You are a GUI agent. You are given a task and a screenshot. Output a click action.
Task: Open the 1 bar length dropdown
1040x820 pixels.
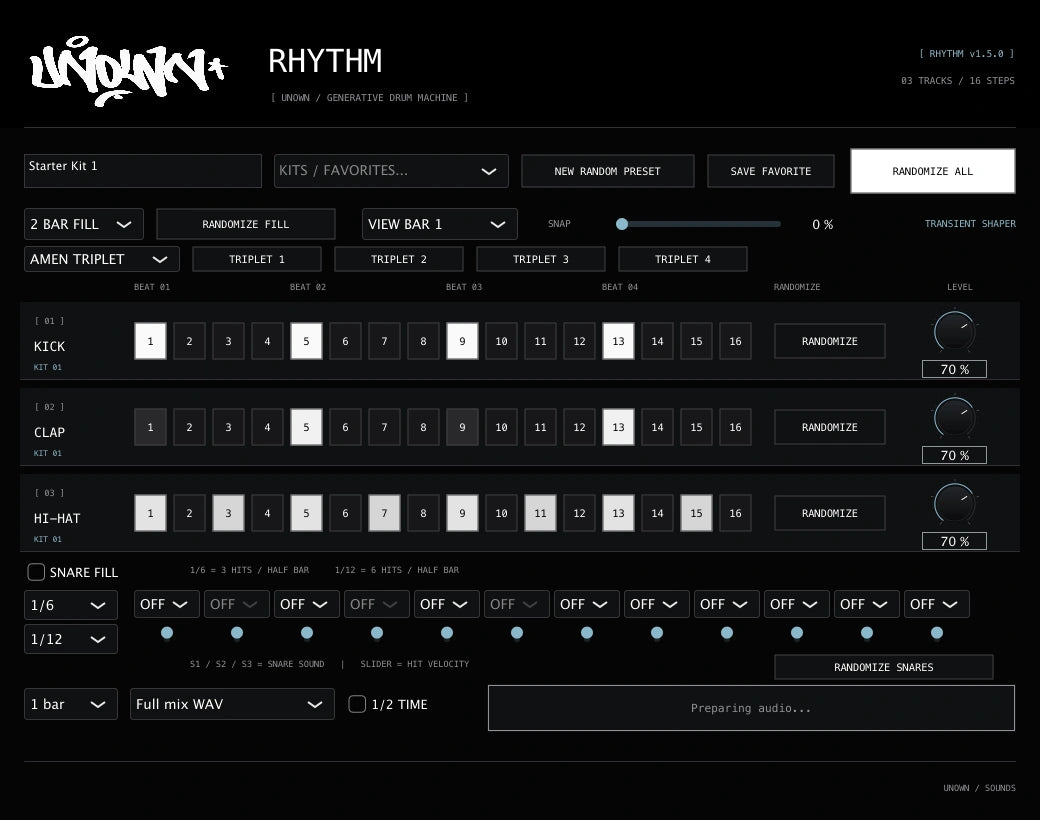[71, 704]
